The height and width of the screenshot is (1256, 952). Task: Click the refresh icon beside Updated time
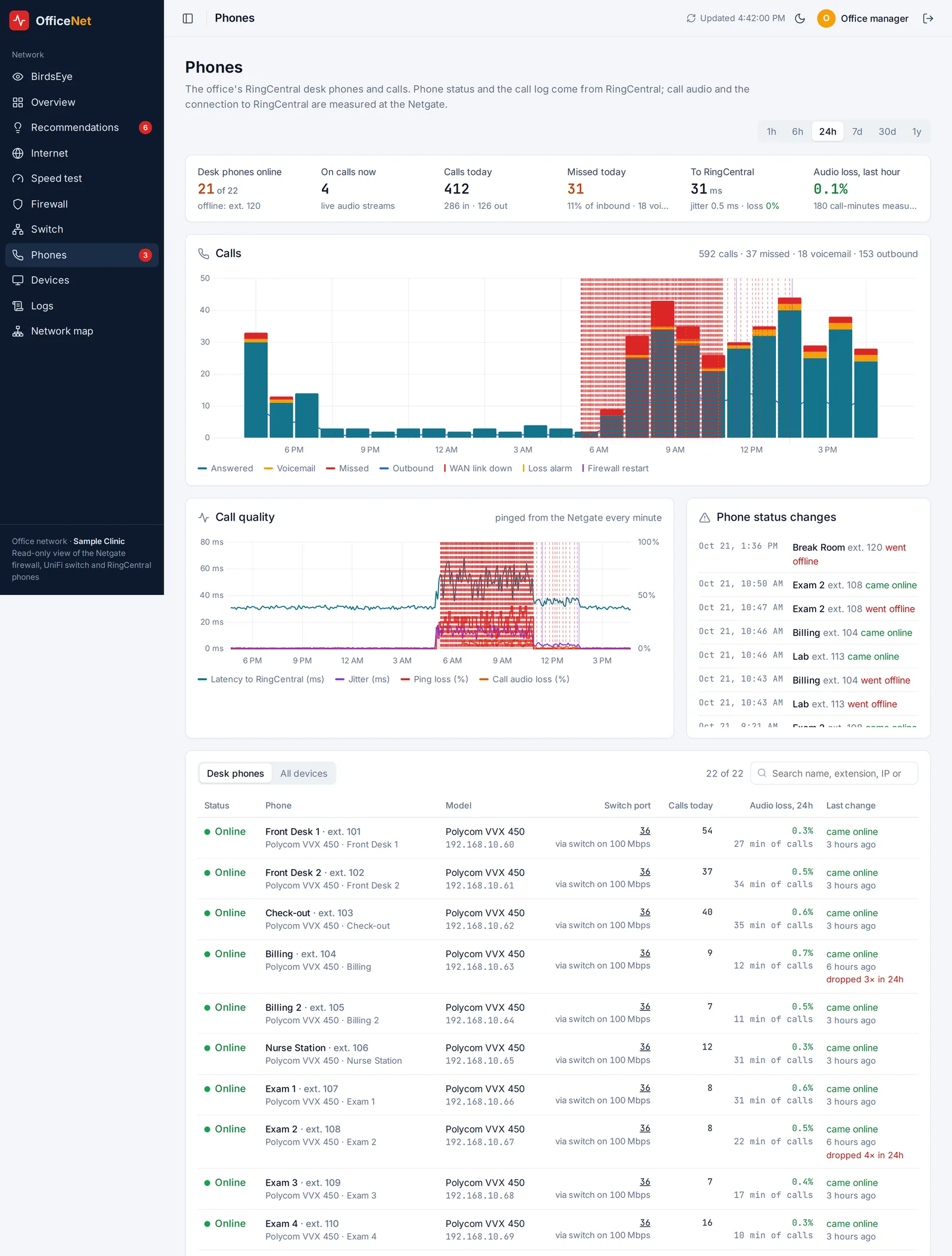[x=691, y=18]
